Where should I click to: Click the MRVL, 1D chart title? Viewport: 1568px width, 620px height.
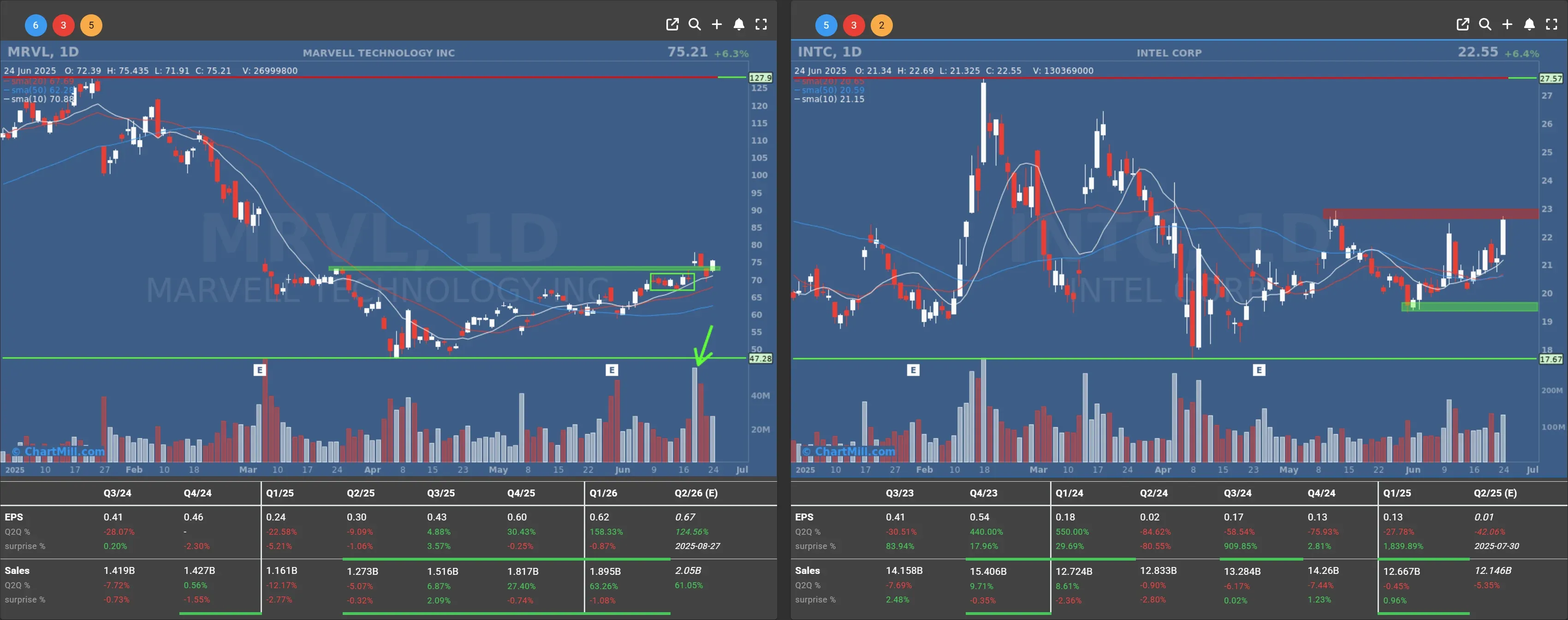pyautogui.click(x=43, y=52)
